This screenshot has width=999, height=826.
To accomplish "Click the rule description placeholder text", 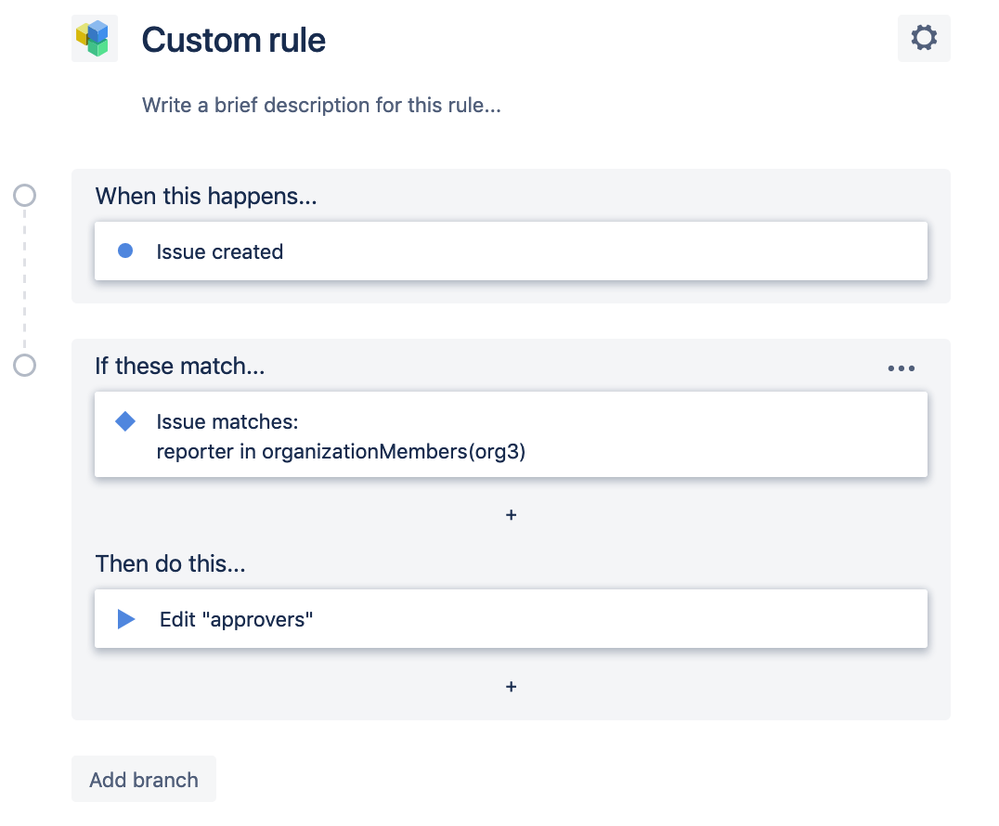I will 321,105.
